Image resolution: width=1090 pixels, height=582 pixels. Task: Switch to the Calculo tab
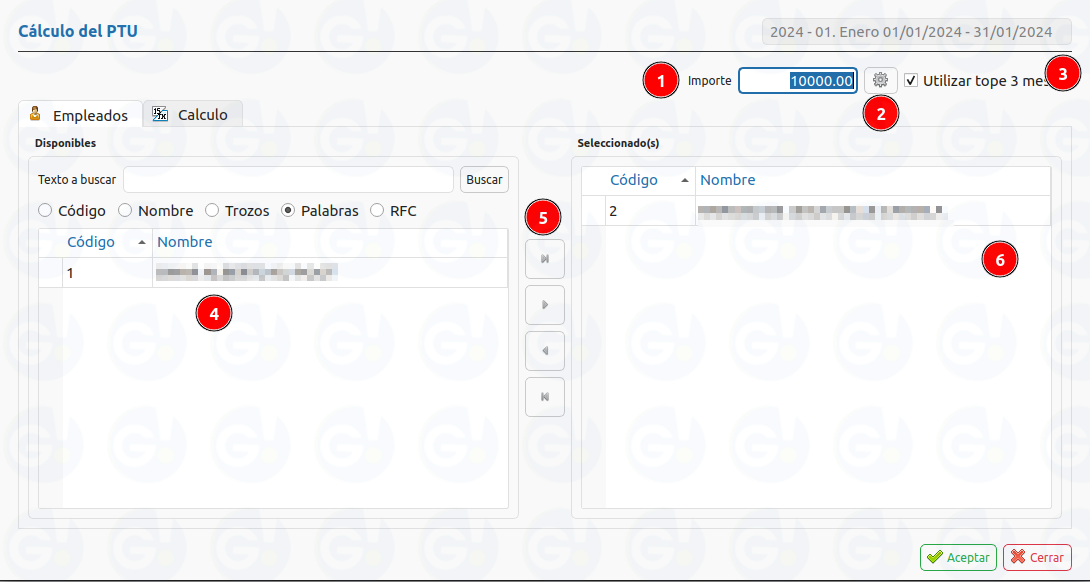[193, 115]
